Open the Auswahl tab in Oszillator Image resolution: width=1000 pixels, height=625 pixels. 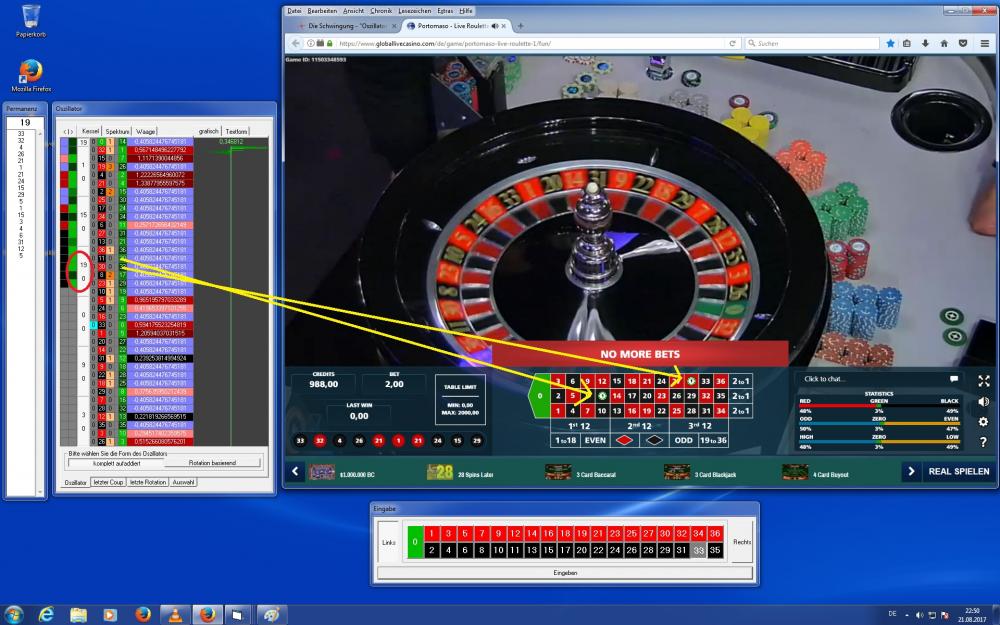183,482
